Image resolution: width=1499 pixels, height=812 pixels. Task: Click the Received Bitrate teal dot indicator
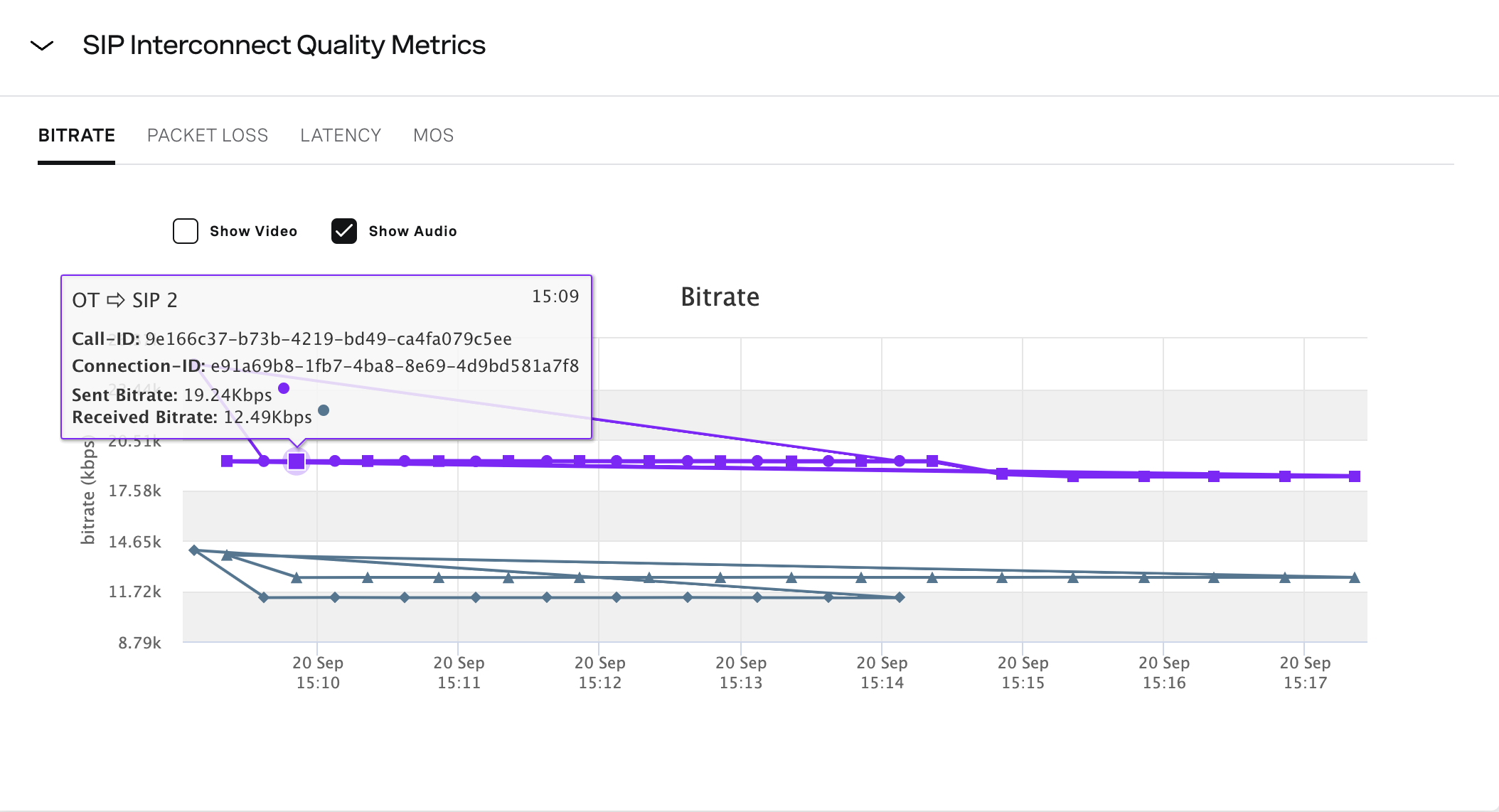(x=324, y=410)
